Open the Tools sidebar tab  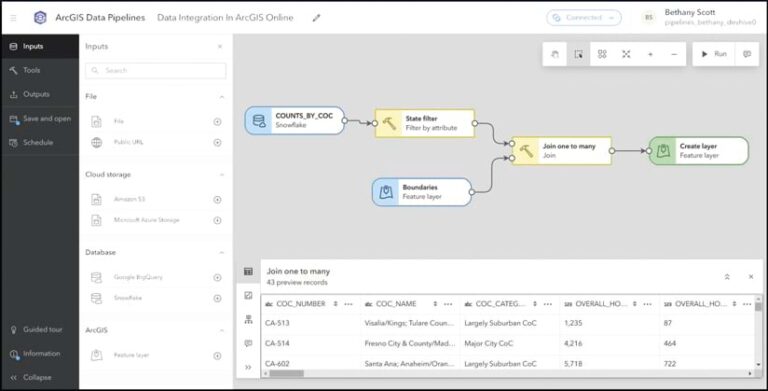coord(39,71)
